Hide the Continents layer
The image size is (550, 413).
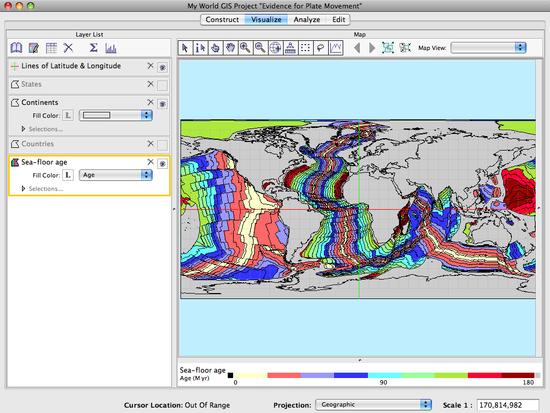tap(162, 104)
